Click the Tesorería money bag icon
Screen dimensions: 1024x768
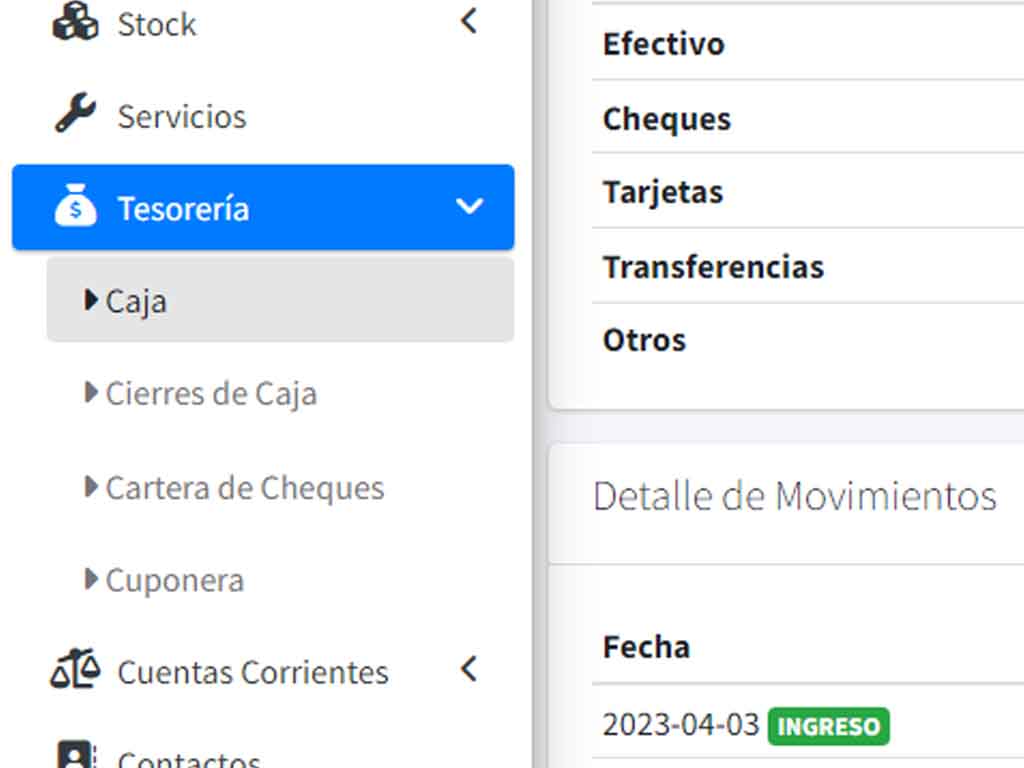click(76, 206)
